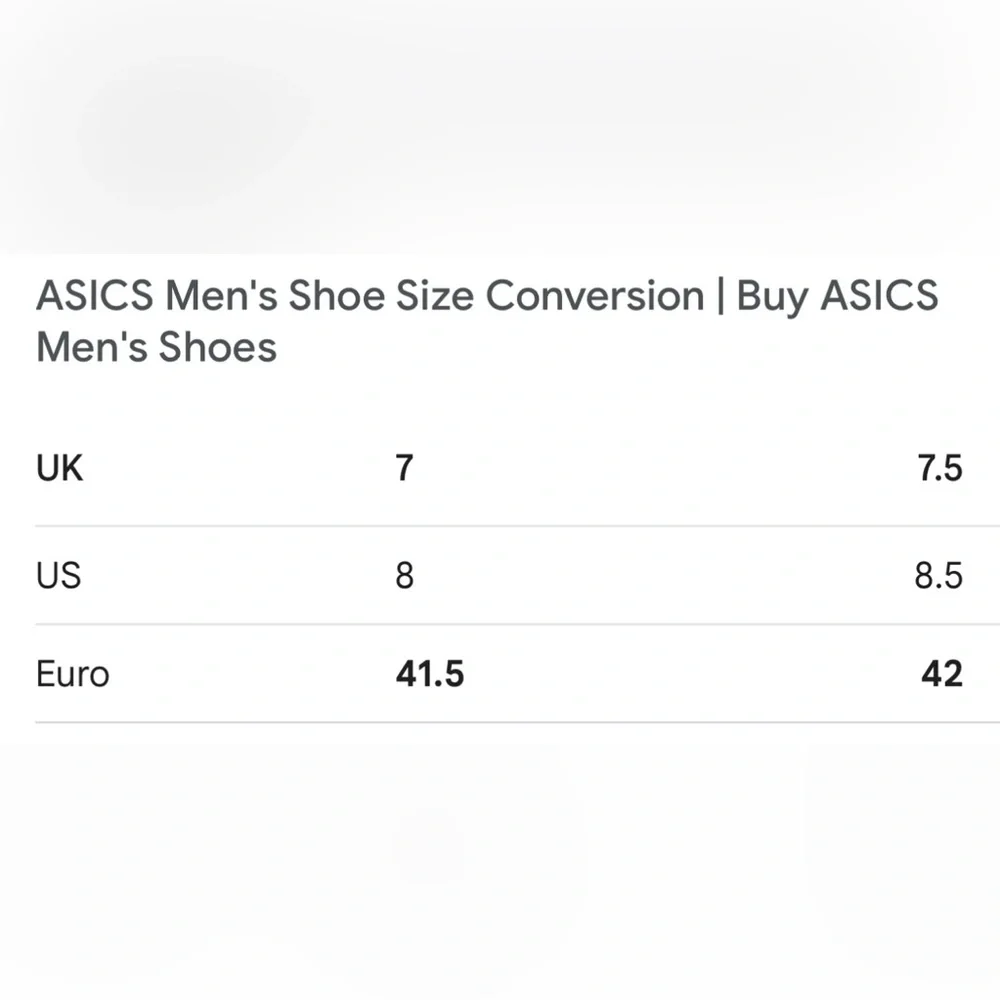This screenshot has width=1000, height=1000.
Task: Click UK size 7 cell
Action: [404, 468]
